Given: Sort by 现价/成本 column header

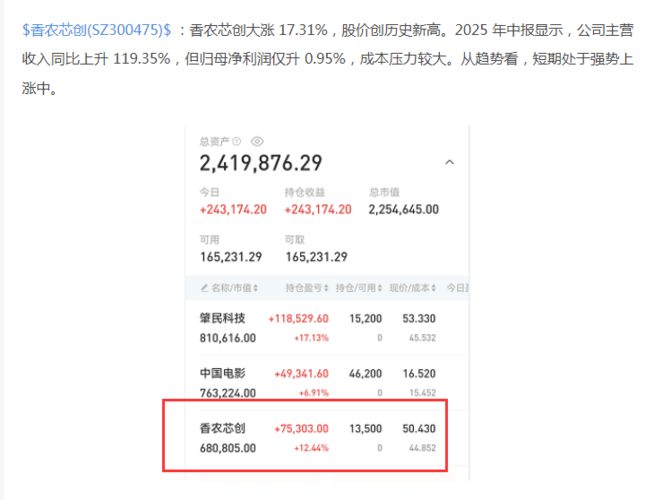Looking at the screenshot, I should 413,288.
